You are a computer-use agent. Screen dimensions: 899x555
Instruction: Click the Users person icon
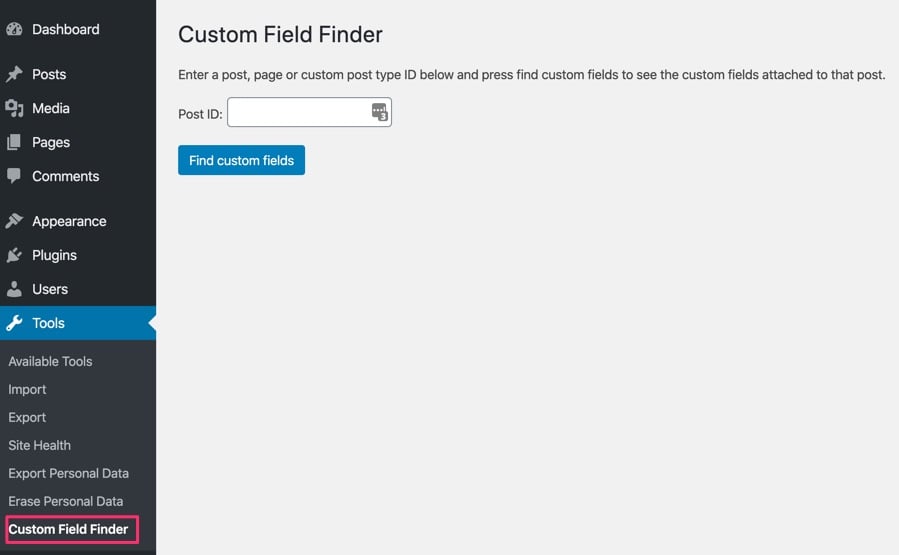14,289
